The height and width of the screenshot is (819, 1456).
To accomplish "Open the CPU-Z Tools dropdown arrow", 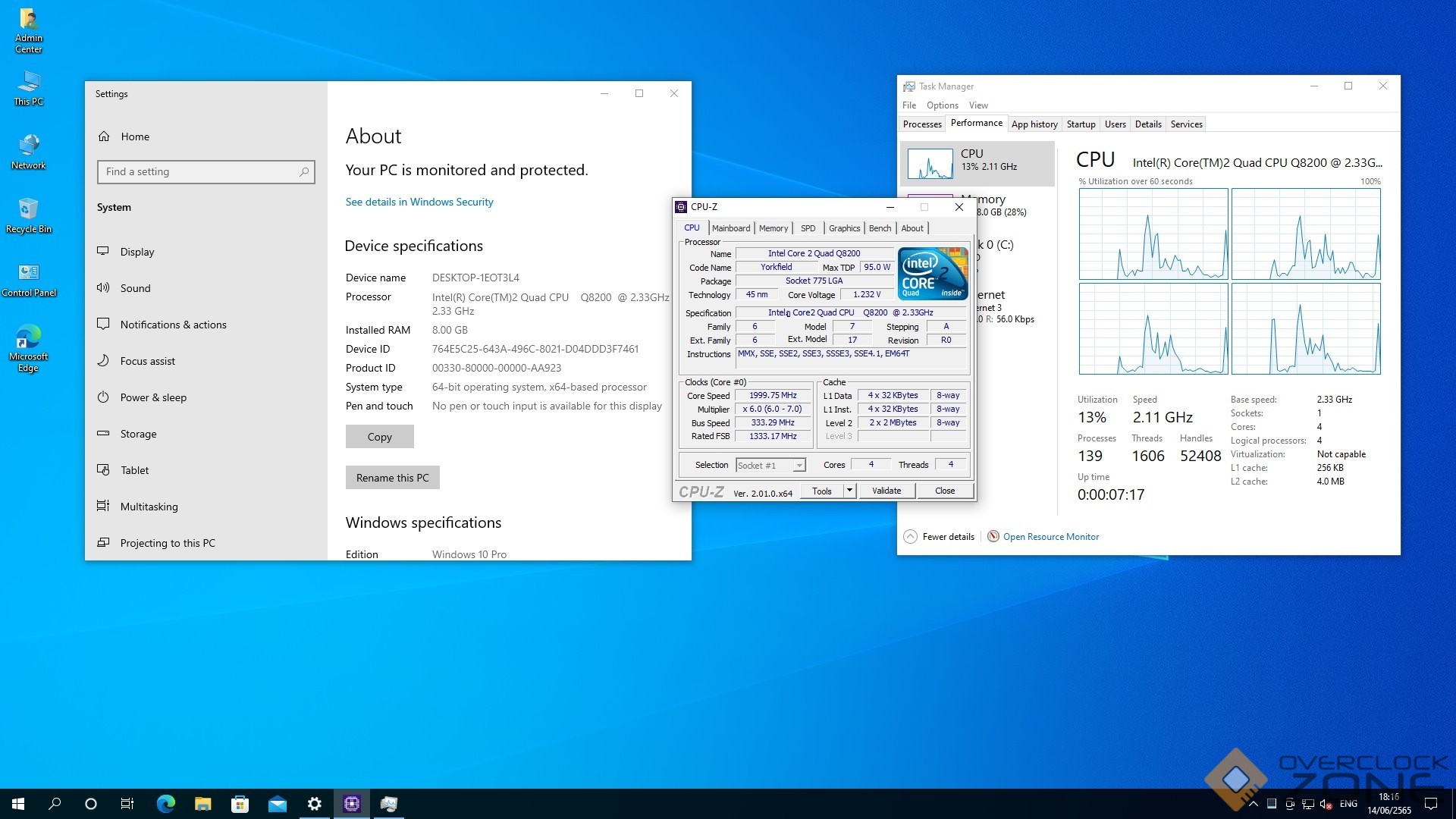I will click(x=849, y=491).
